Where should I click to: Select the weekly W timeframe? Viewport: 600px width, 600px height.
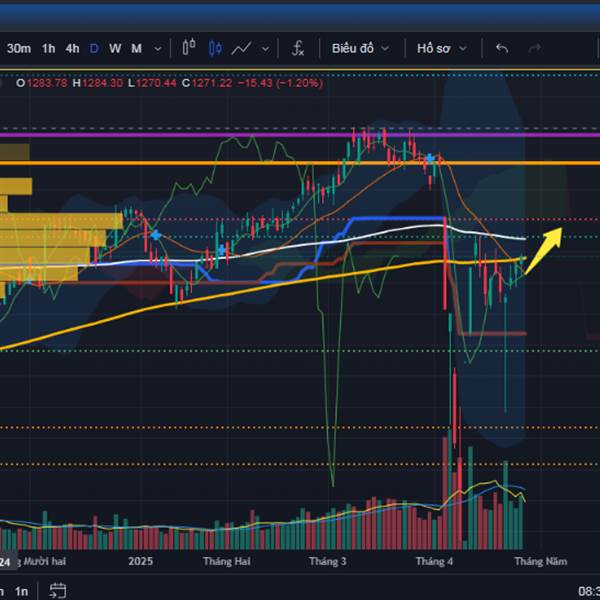(x=115, y=49)
